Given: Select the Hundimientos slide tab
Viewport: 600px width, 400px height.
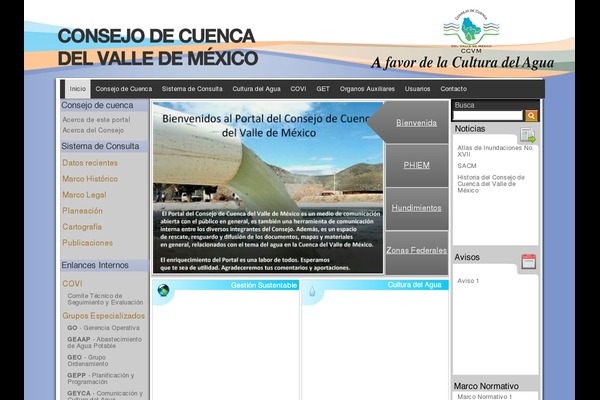Looking at the screenshot, I should (416, 208).
